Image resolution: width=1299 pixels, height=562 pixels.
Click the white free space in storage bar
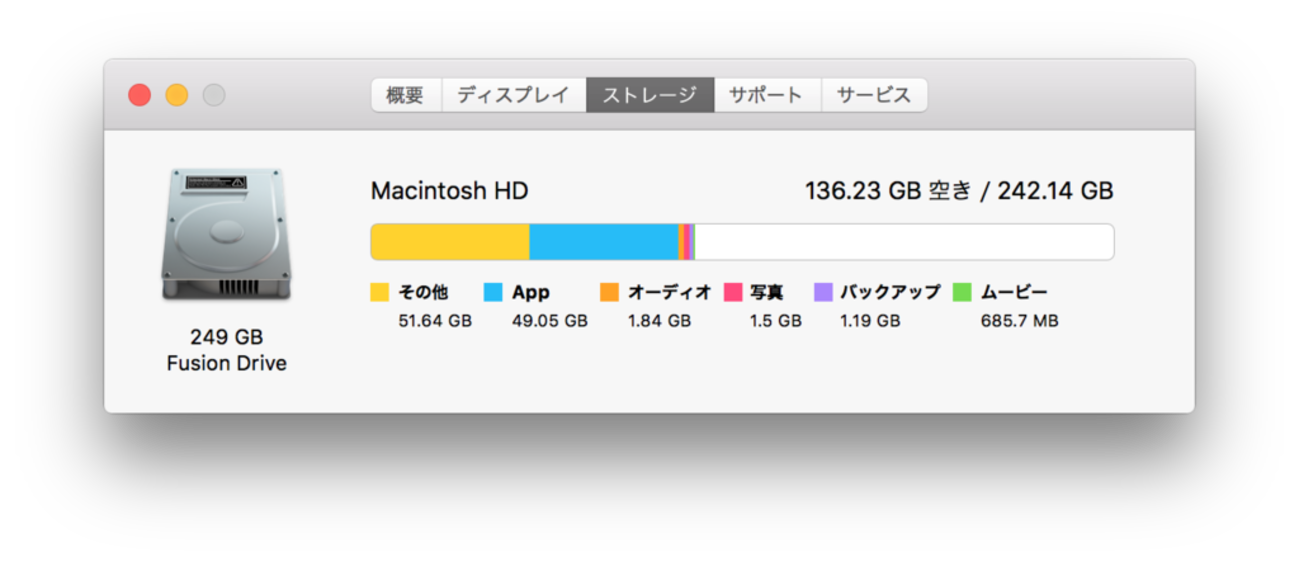(x=903, y=242)
